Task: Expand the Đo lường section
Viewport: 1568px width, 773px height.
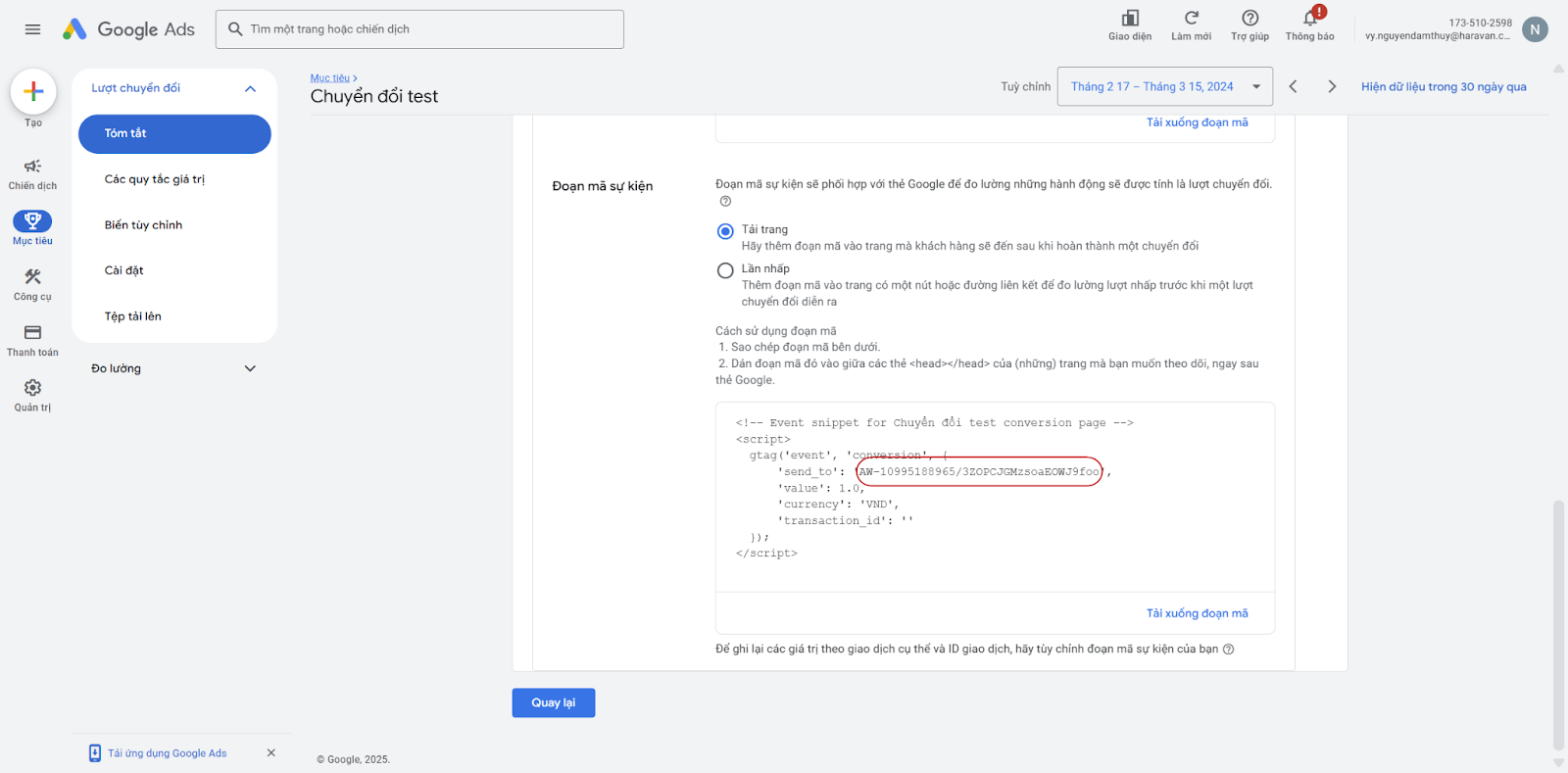Action: point(250,368)
